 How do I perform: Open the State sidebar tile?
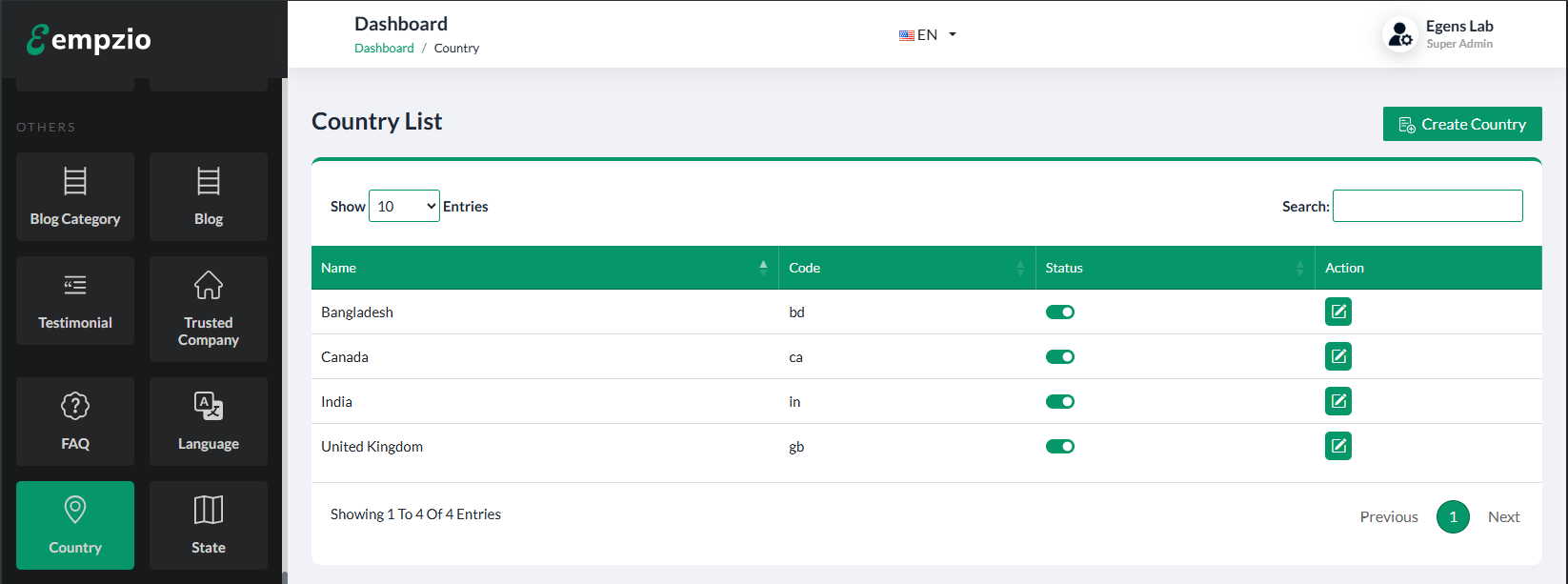pos(209,525)
